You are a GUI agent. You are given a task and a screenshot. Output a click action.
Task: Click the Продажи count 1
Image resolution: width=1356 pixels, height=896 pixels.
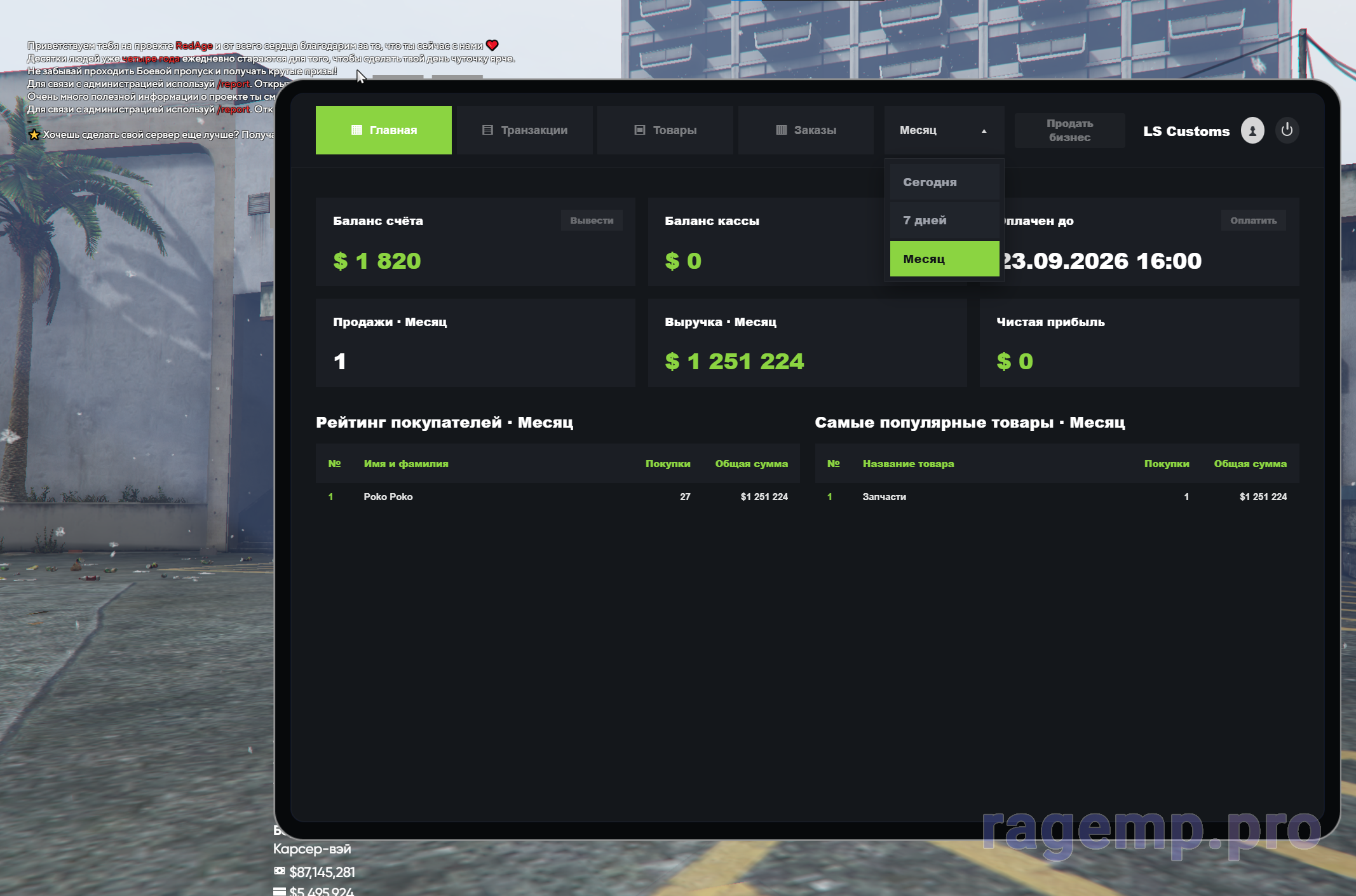(340, 362)
